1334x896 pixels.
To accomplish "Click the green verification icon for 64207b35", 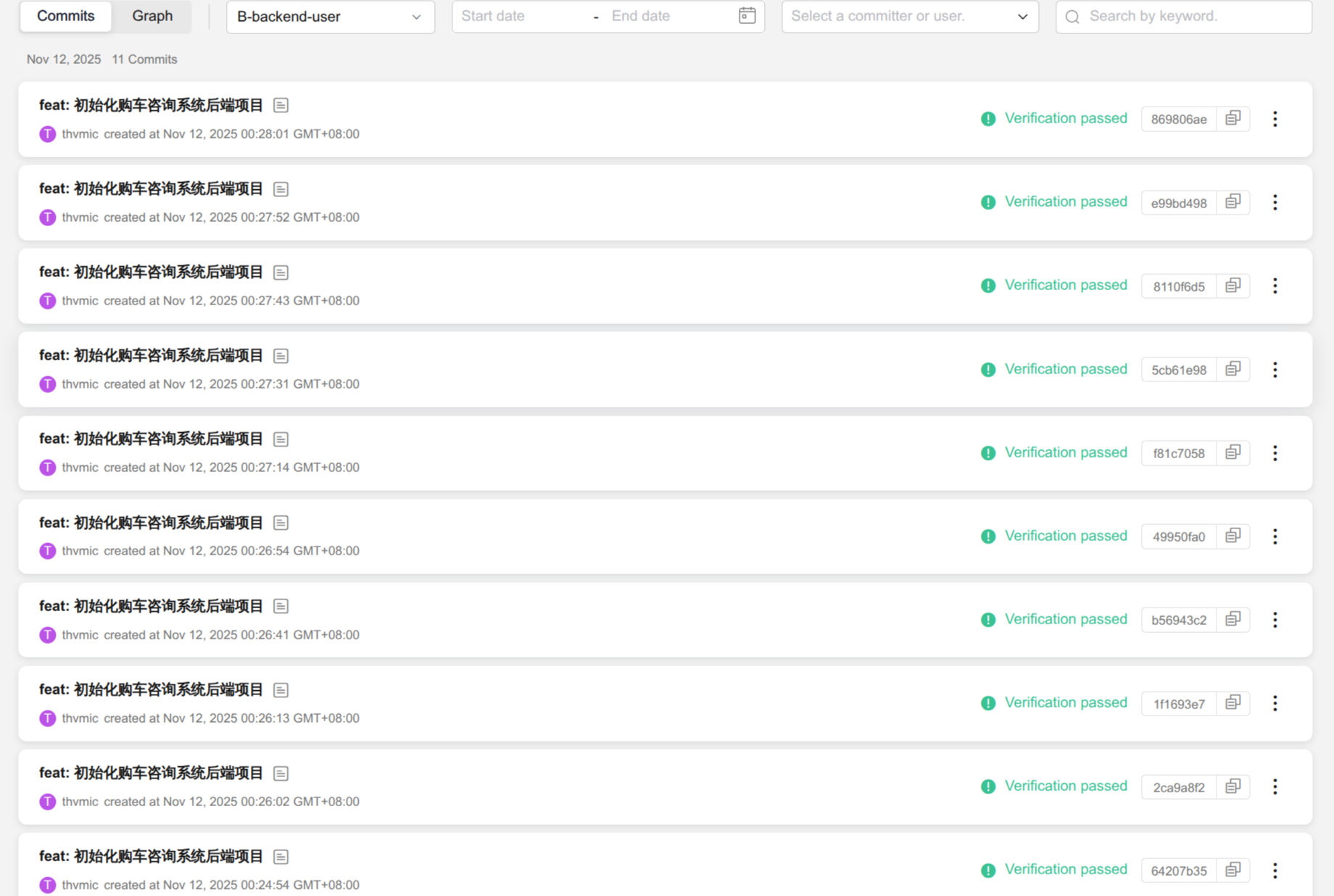I will (988, 870).
